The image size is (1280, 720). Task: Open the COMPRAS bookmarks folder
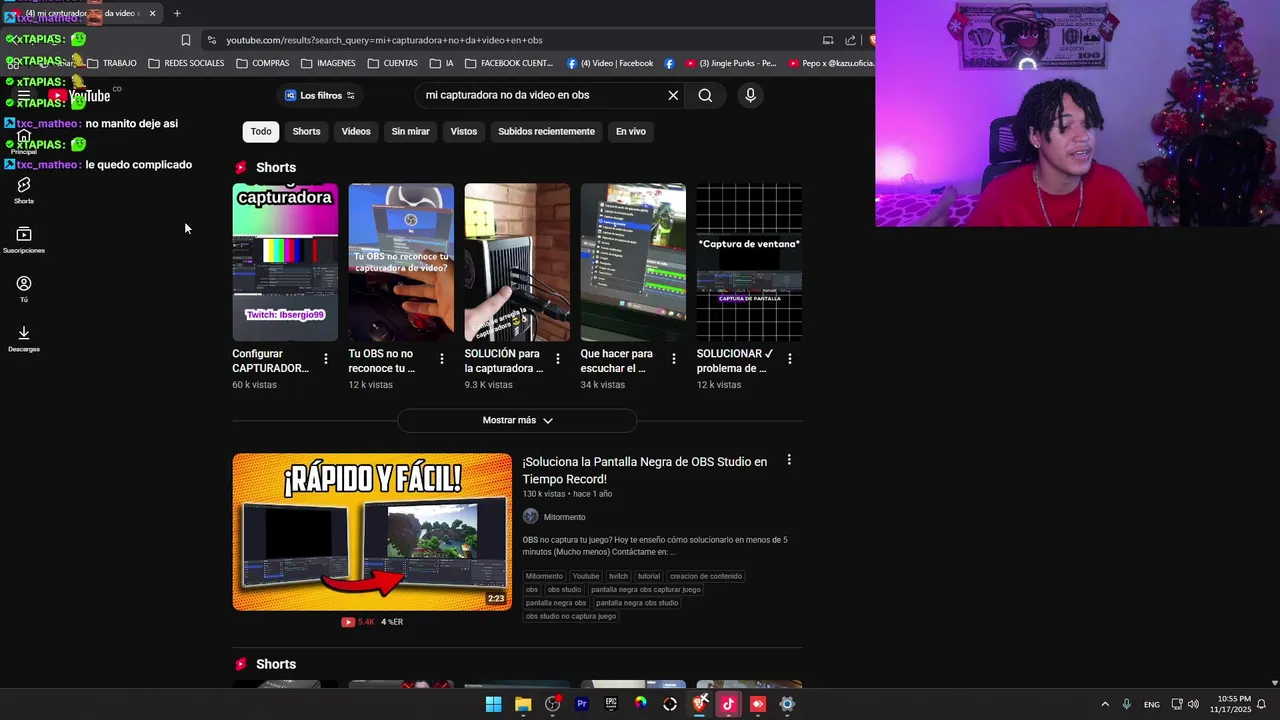(x=263, y=63)
